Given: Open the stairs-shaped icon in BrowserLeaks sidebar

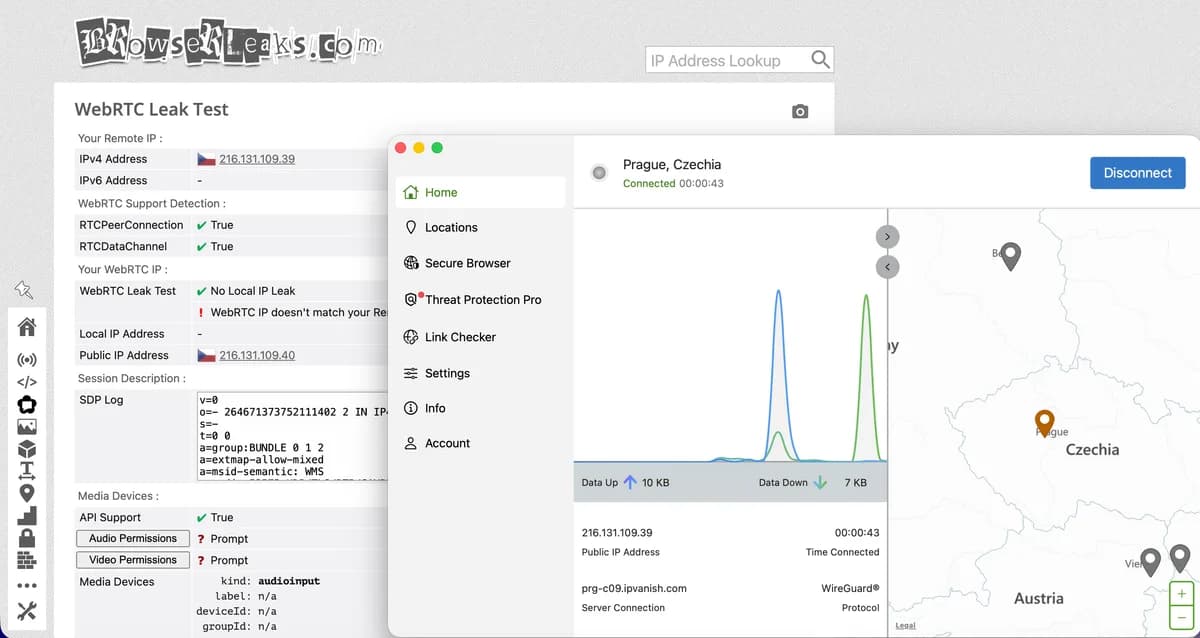Looking at the screenshot, I should (27, 515).
